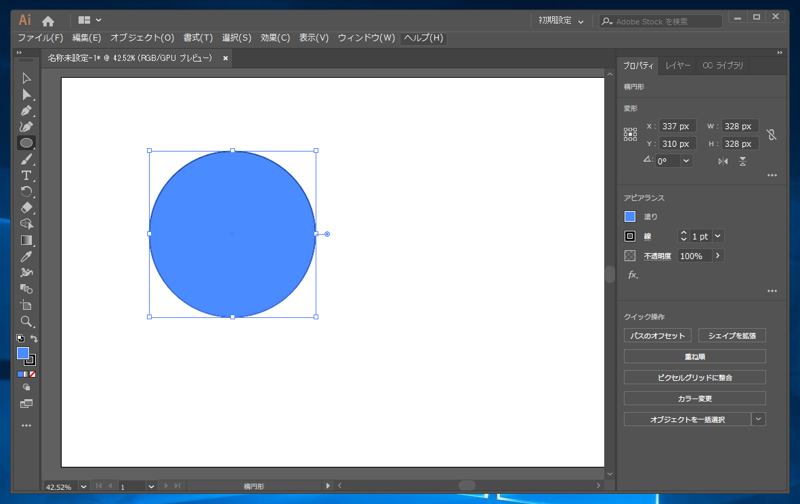Click the ピクセルグリッドに整合 button
800x504 pixels.
tap(694, 377)
